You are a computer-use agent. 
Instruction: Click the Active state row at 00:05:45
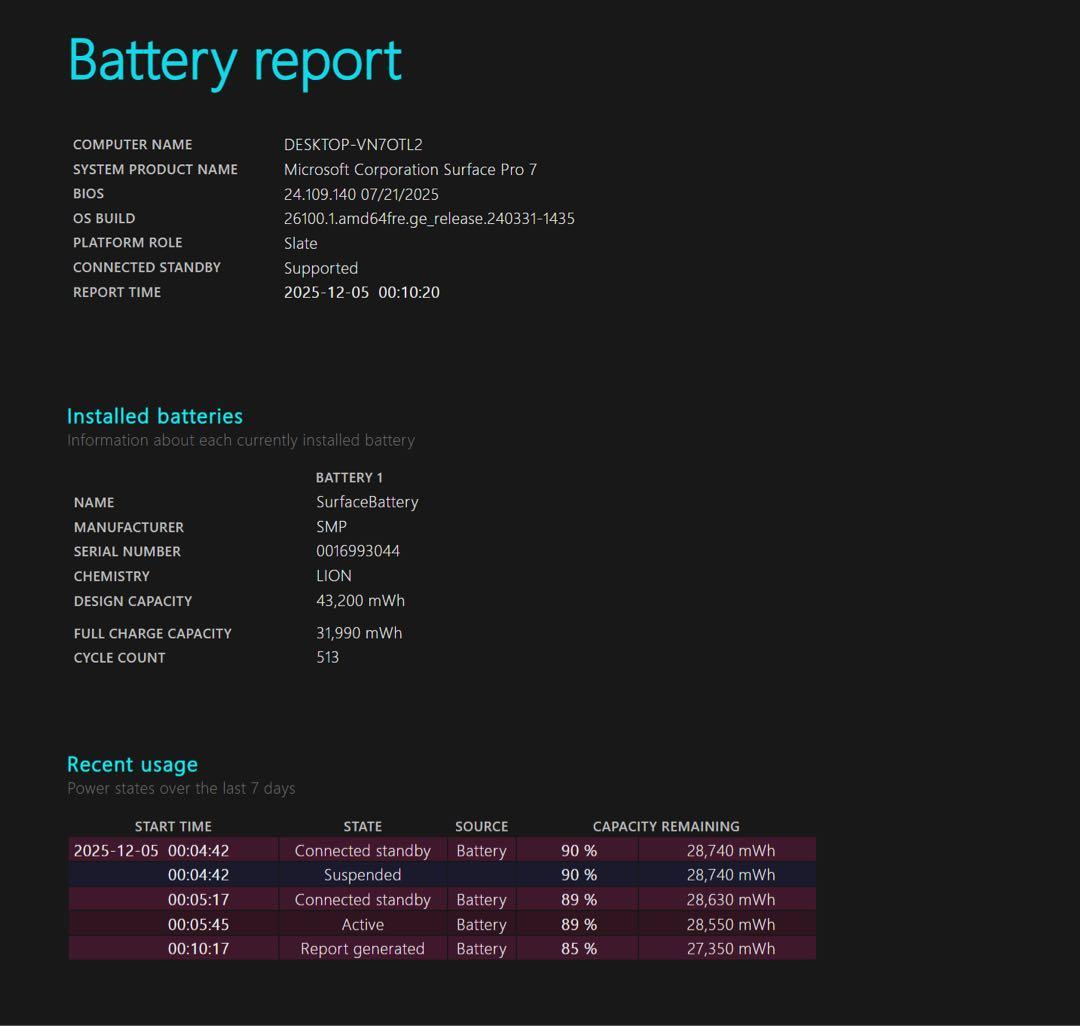click(362, 924)
